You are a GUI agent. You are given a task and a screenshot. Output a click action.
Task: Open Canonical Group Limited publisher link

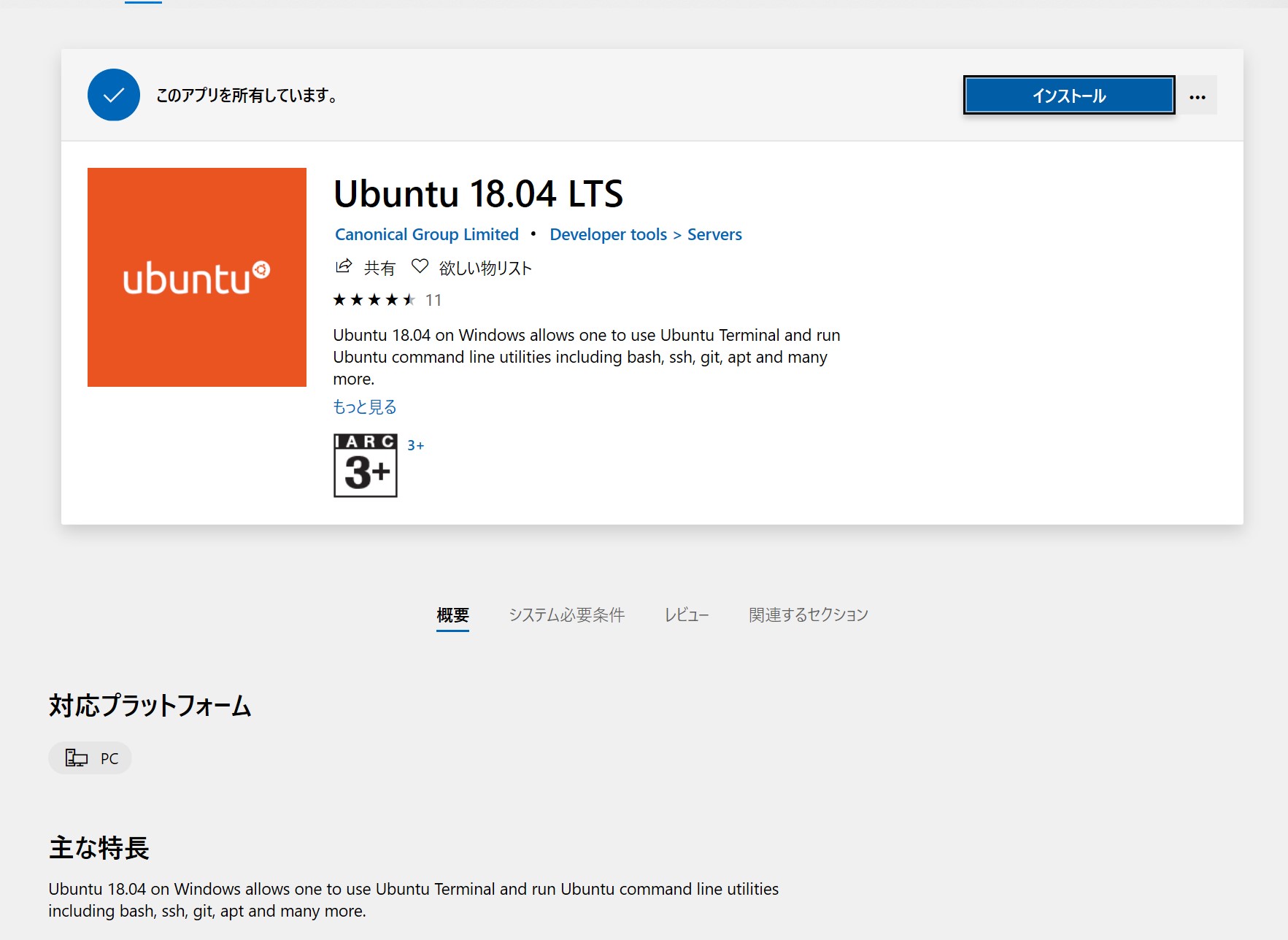click(x=427, y=234)
